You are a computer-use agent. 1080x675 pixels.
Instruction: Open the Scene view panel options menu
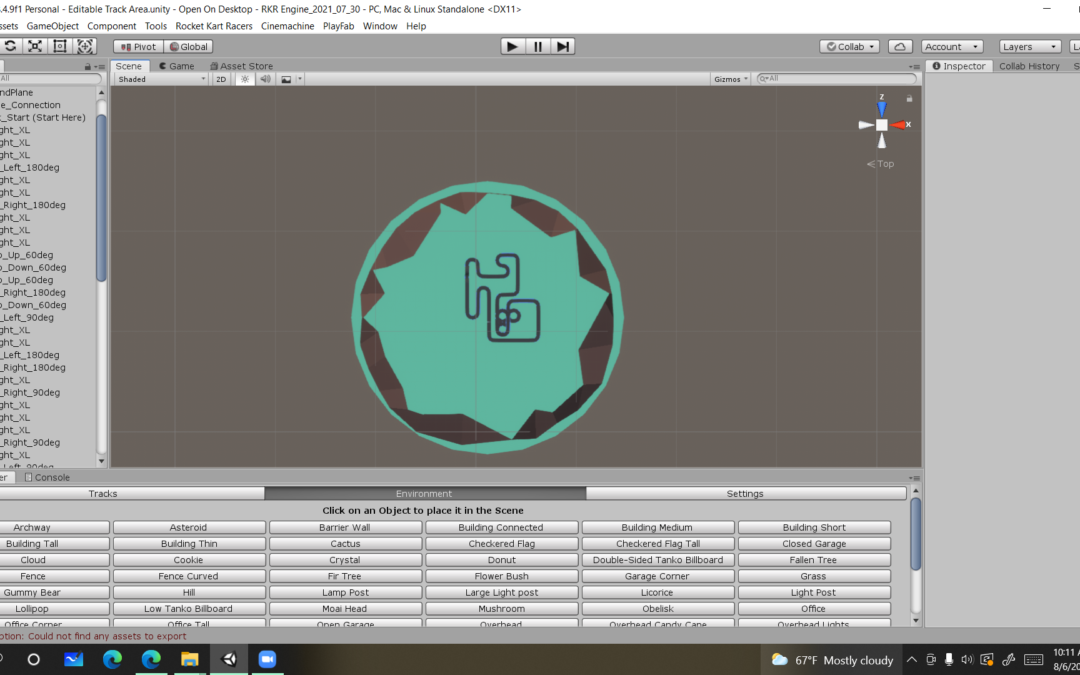pyautogui.click(x=914, y=67)
